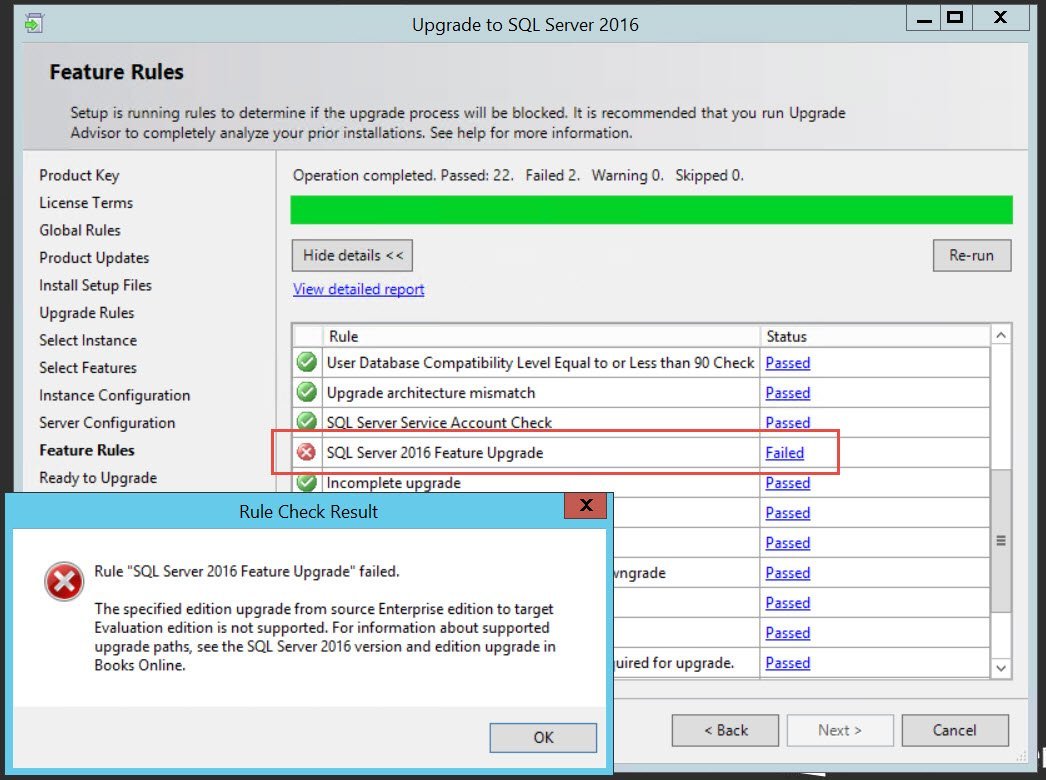This screenshot has width=1046, height=780.
Task: Close the Rule Check Result dialog
Action: pyautogui.click(x=585, y=505)
